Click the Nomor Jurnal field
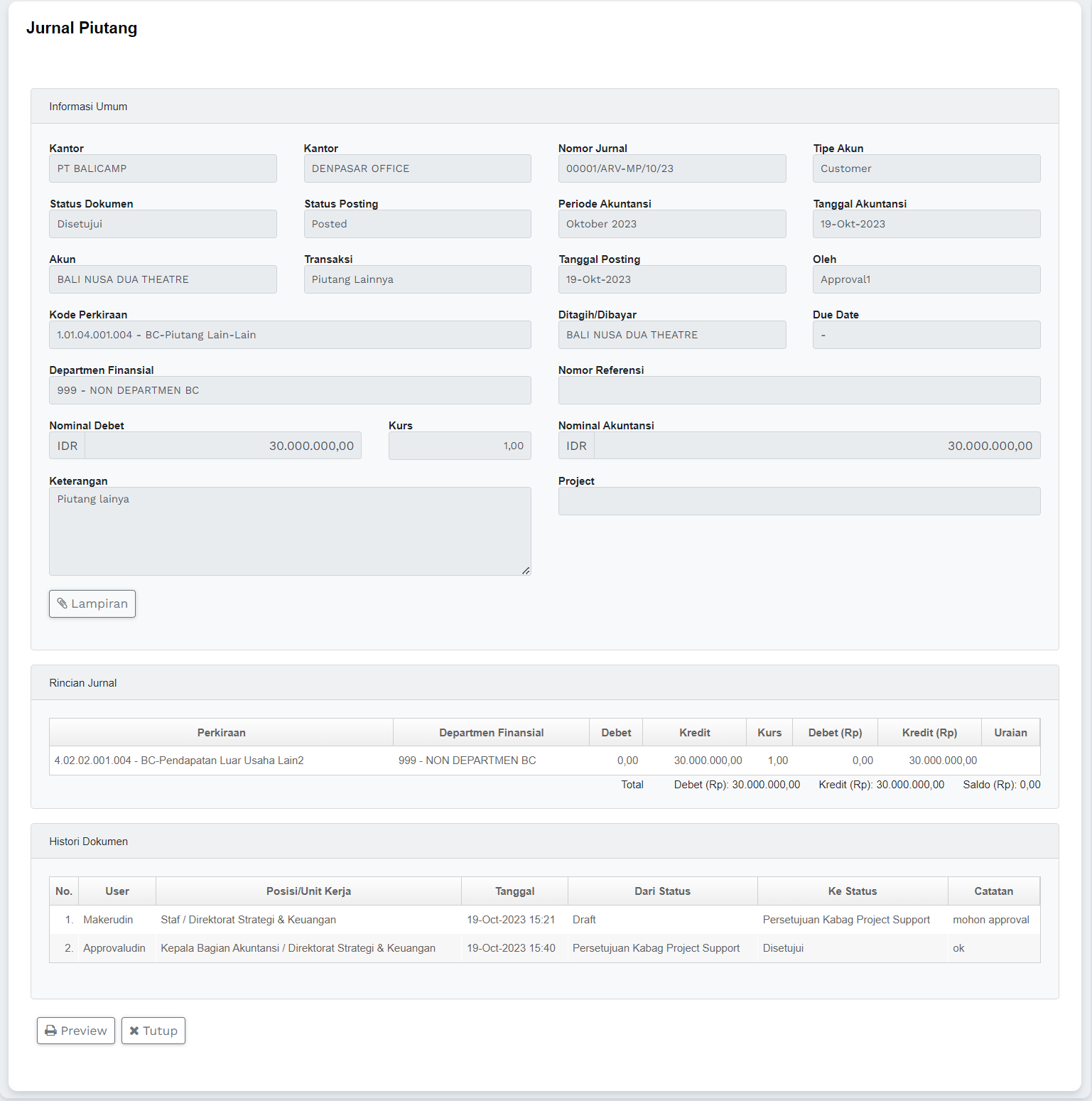Screen dimensions: 1092x1101 pos(671,168)
